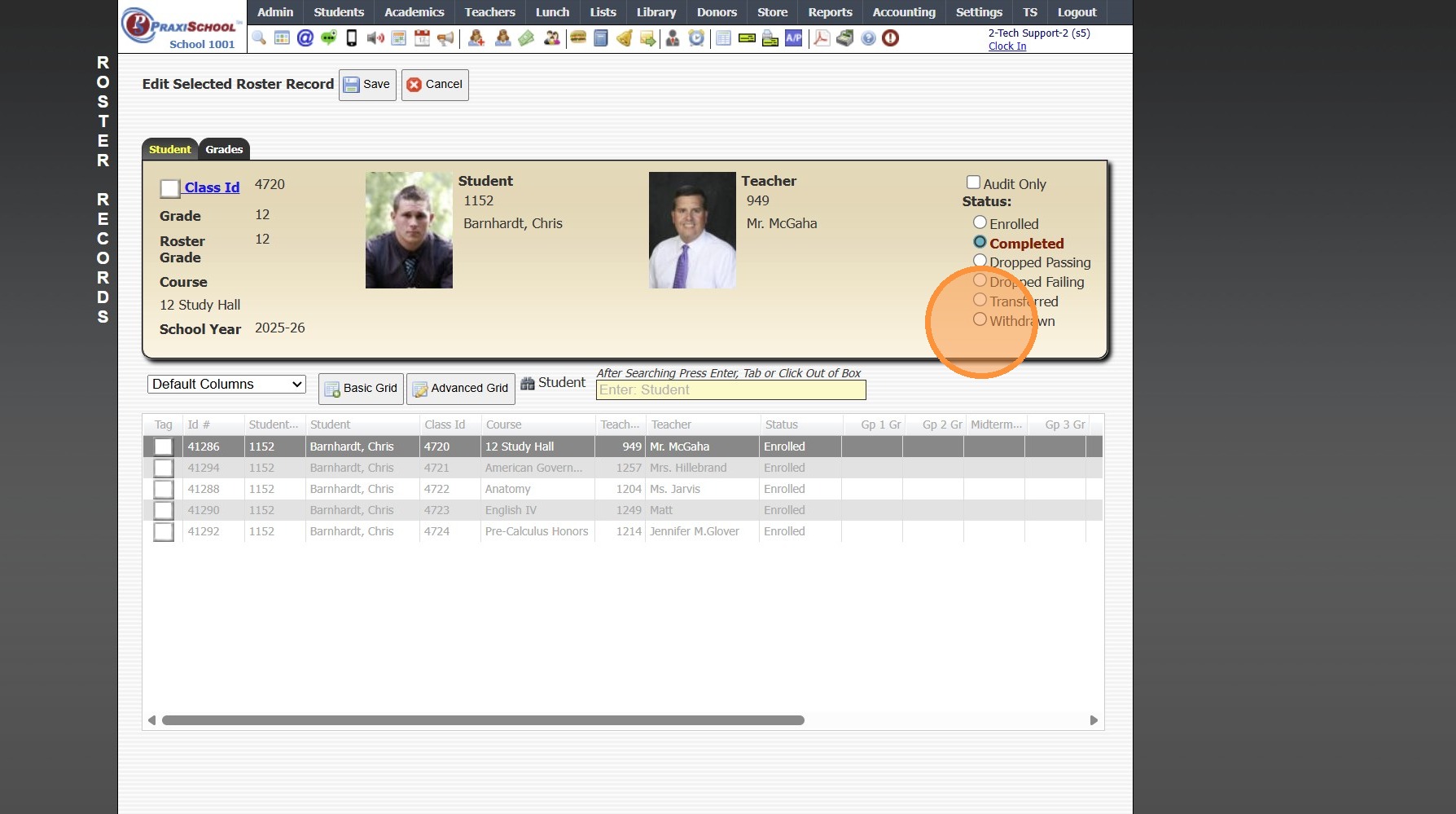
Task: Open the blue @ email icon
Action: 305,38
